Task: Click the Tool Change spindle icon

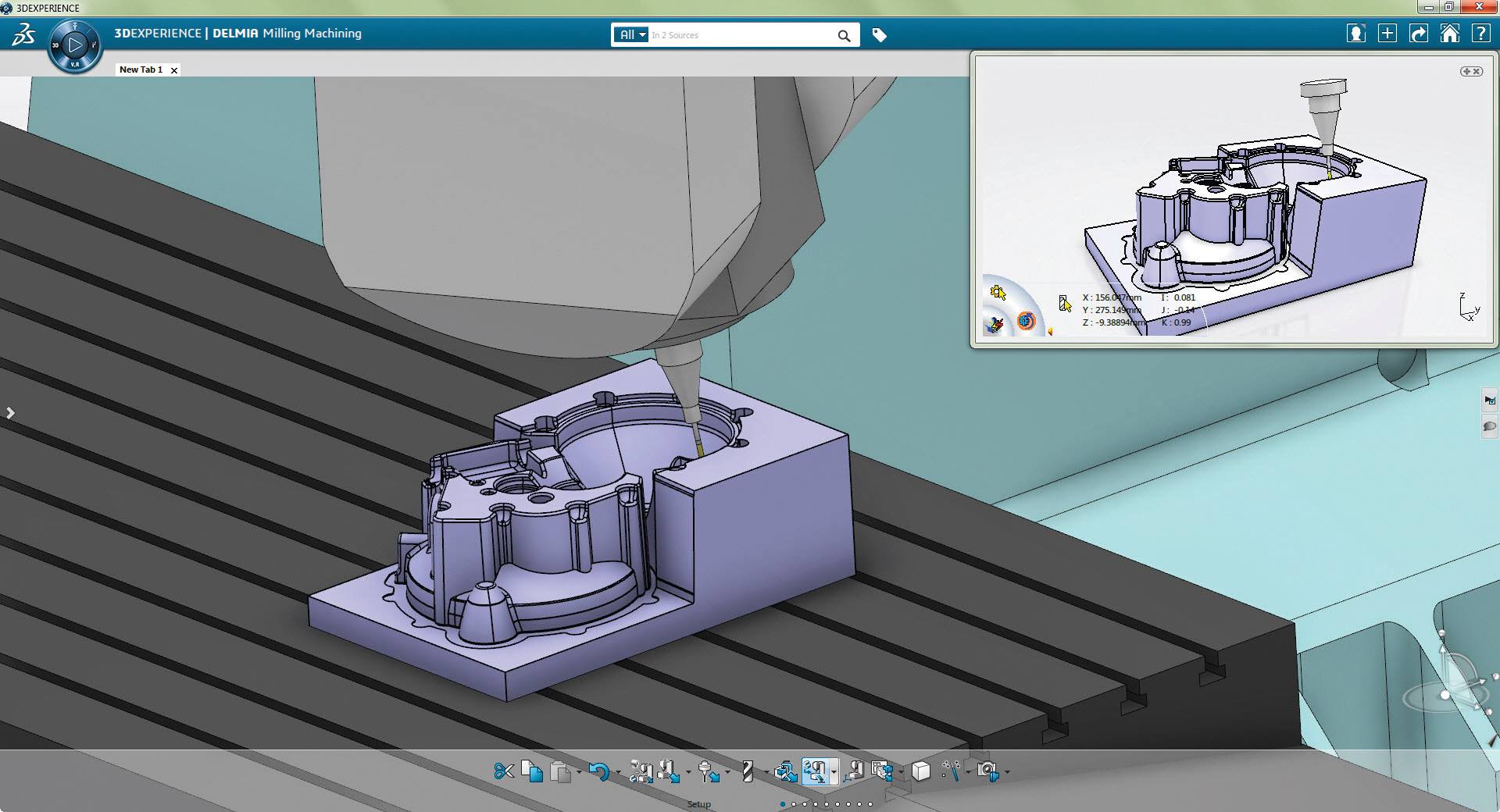Action: (x=709, y=771)
